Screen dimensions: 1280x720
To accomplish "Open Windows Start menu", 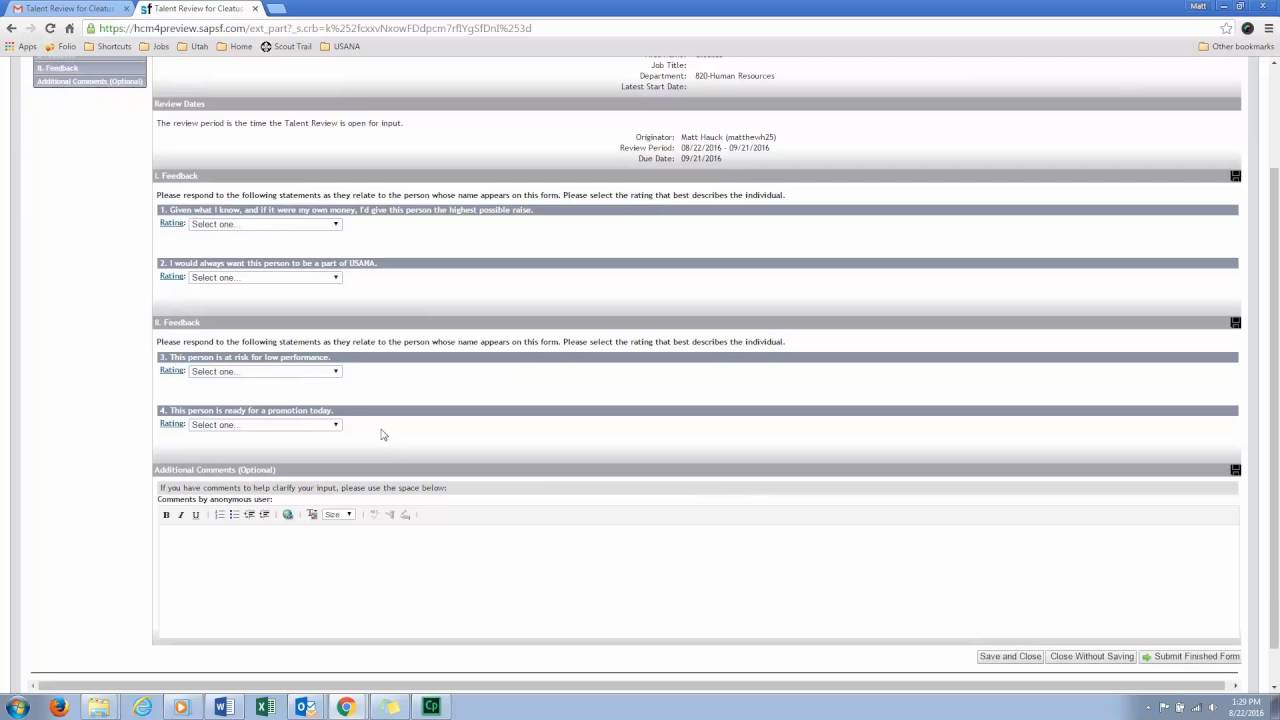I will [x=17, y=707].
